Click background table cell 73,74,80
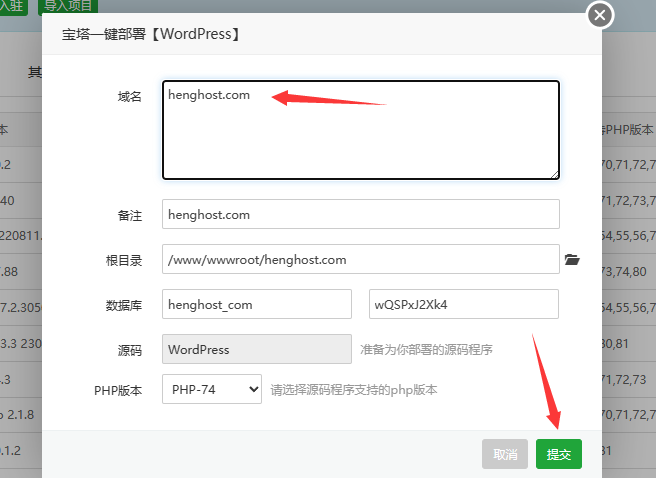656x478 pixels. click(x=624, y=272)
